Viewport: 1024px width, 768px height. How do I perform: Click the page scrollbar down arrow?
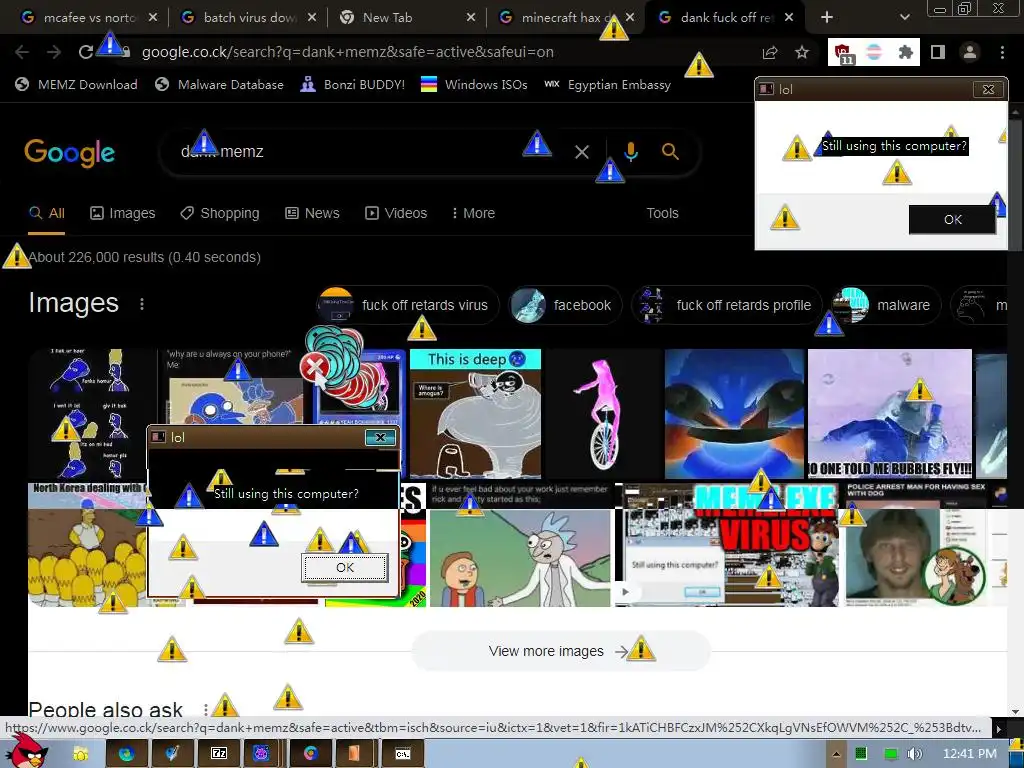(x=1016, y=711)
